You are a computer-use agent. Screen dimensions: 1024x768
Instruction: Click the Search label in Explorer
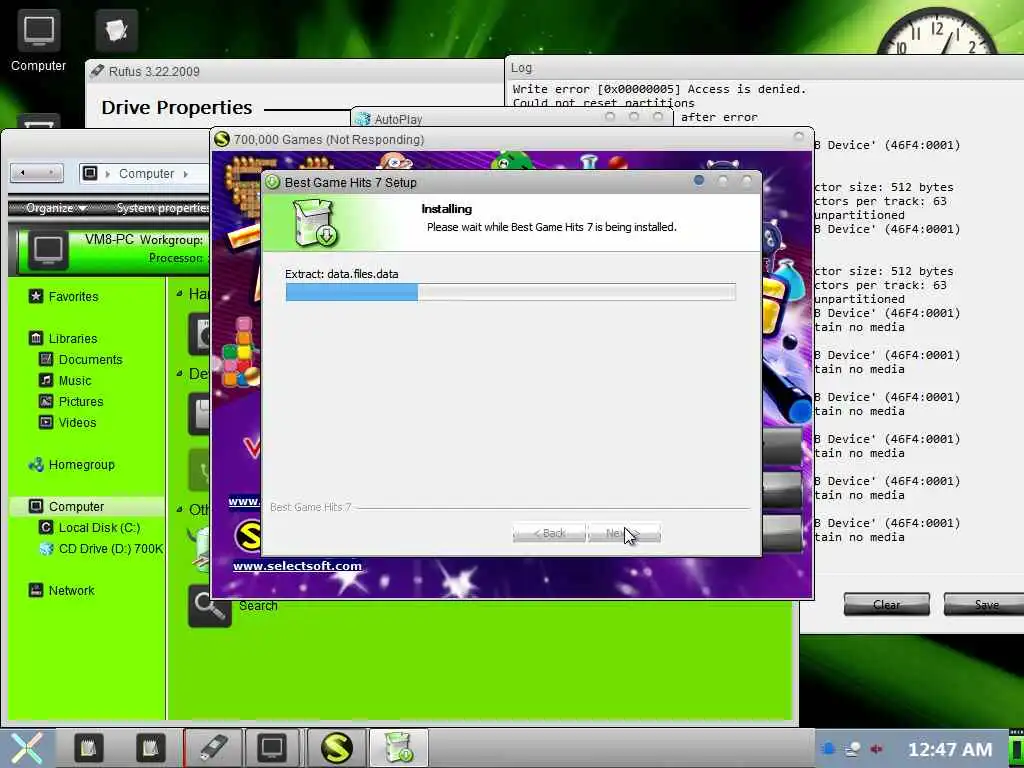coord(258,605)
